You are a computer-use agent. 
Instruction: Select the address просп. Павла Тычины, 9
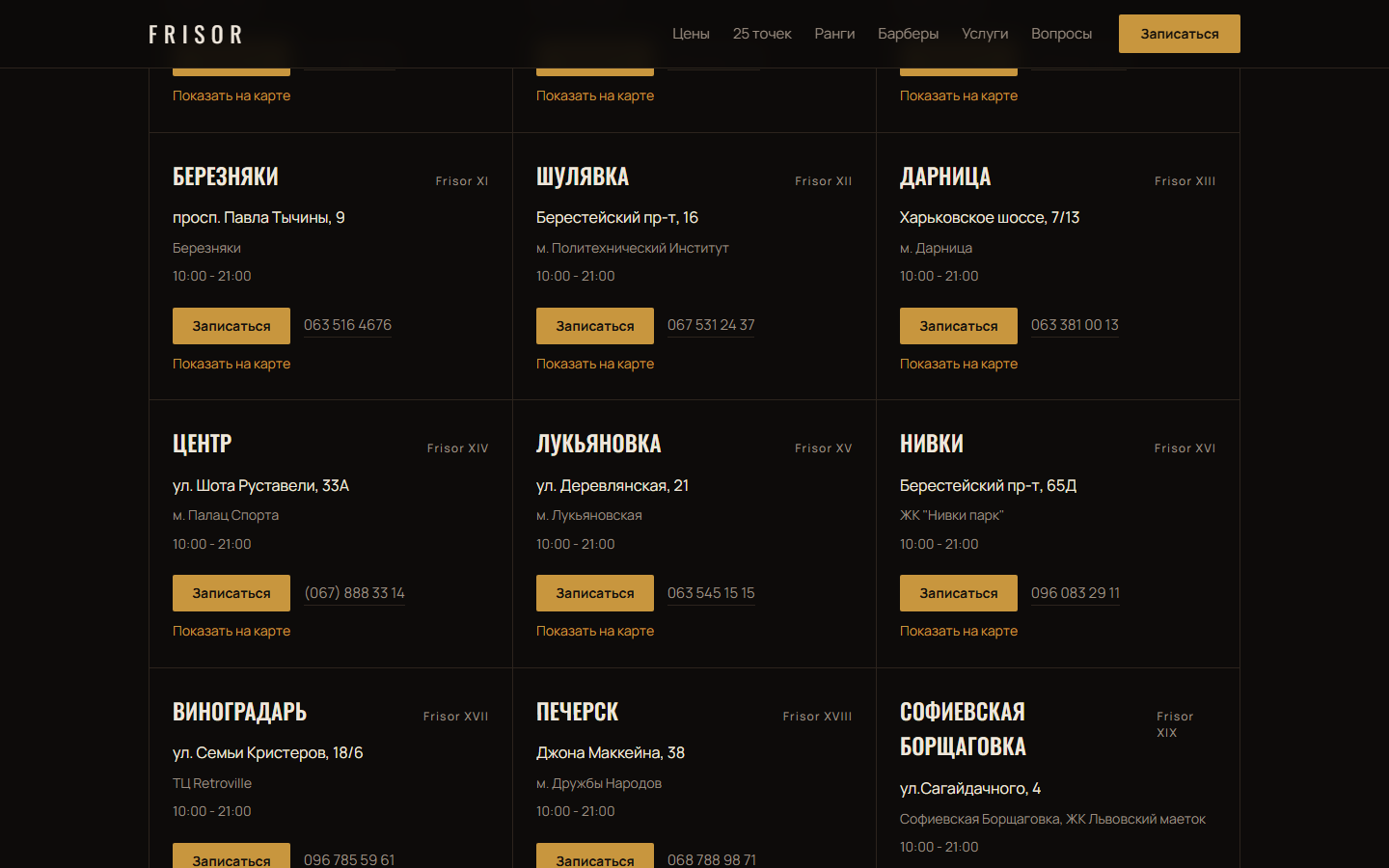pos(259,218)
